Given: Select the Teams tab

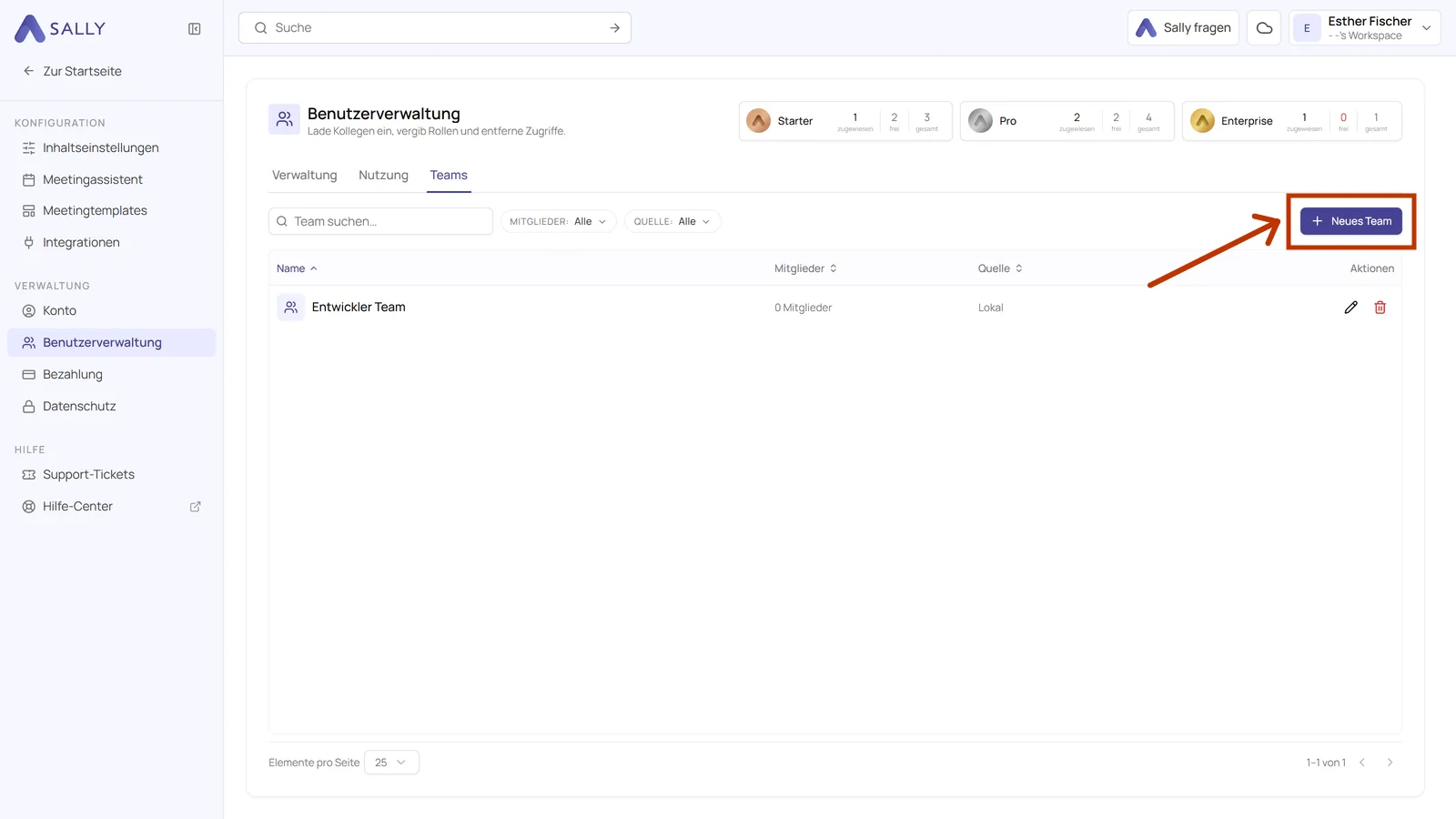Looking at the screenshot, I should pyautogui.click(x=449, y=175).
